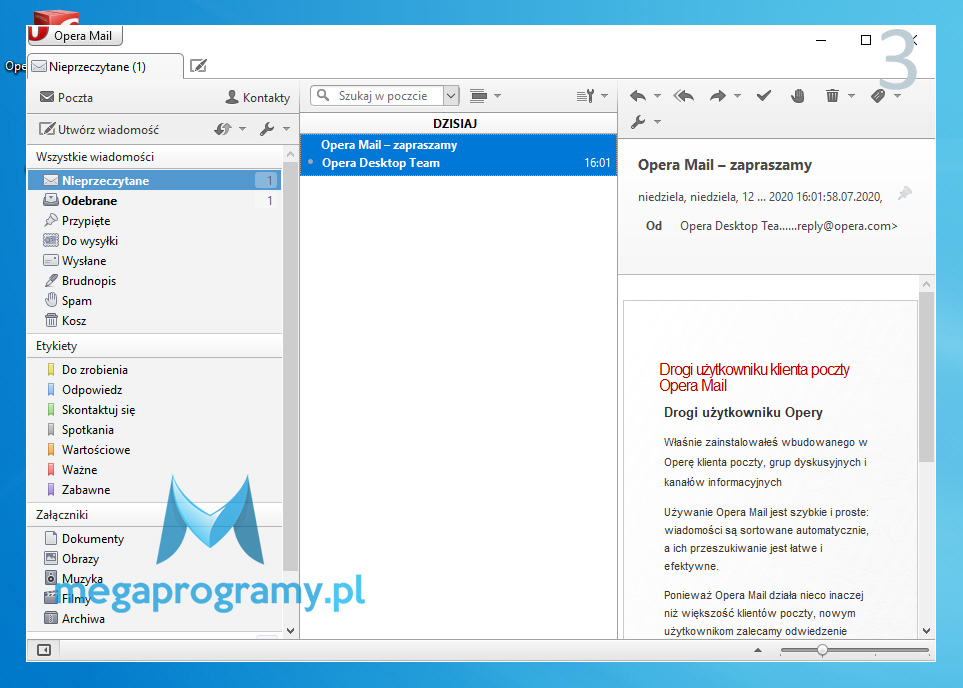Select the Odpowiedz blue label
Image resolution: width=963 pixels, height=688 pixels.
(x=155, y=389)
